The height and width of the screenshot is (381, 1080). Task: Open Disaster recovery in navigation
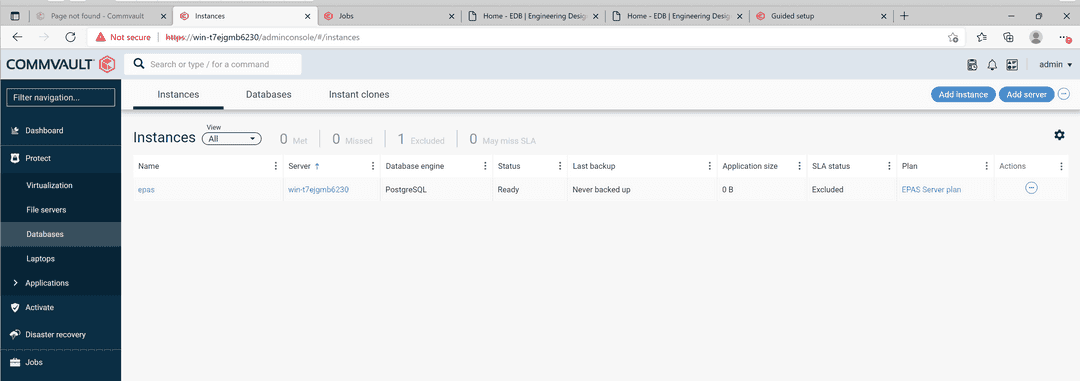(x=55, y=335)
